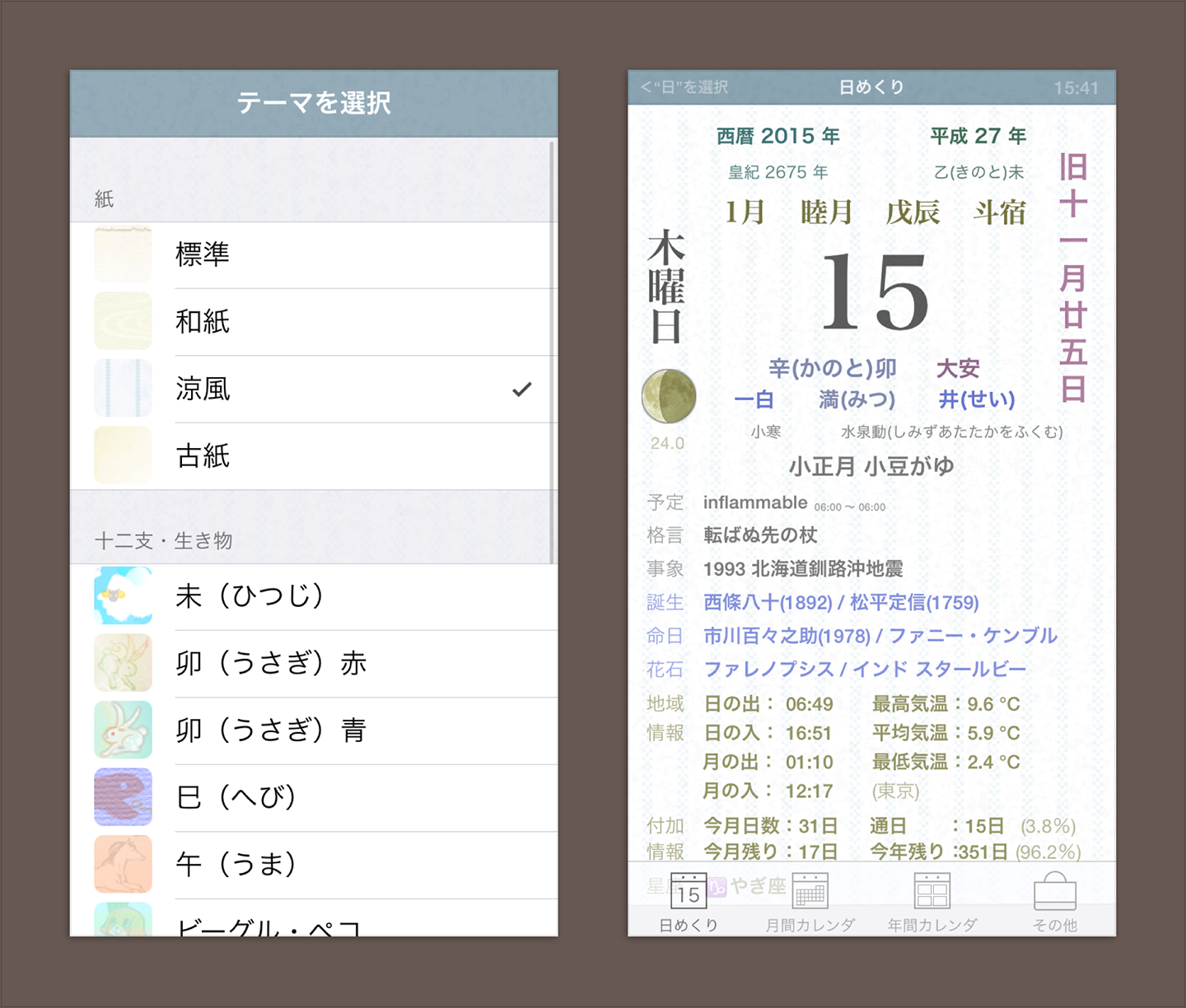Open the 月間カレンダ monthly calendar tab
The image size is (1186, 1008).
tap(810, 903)
